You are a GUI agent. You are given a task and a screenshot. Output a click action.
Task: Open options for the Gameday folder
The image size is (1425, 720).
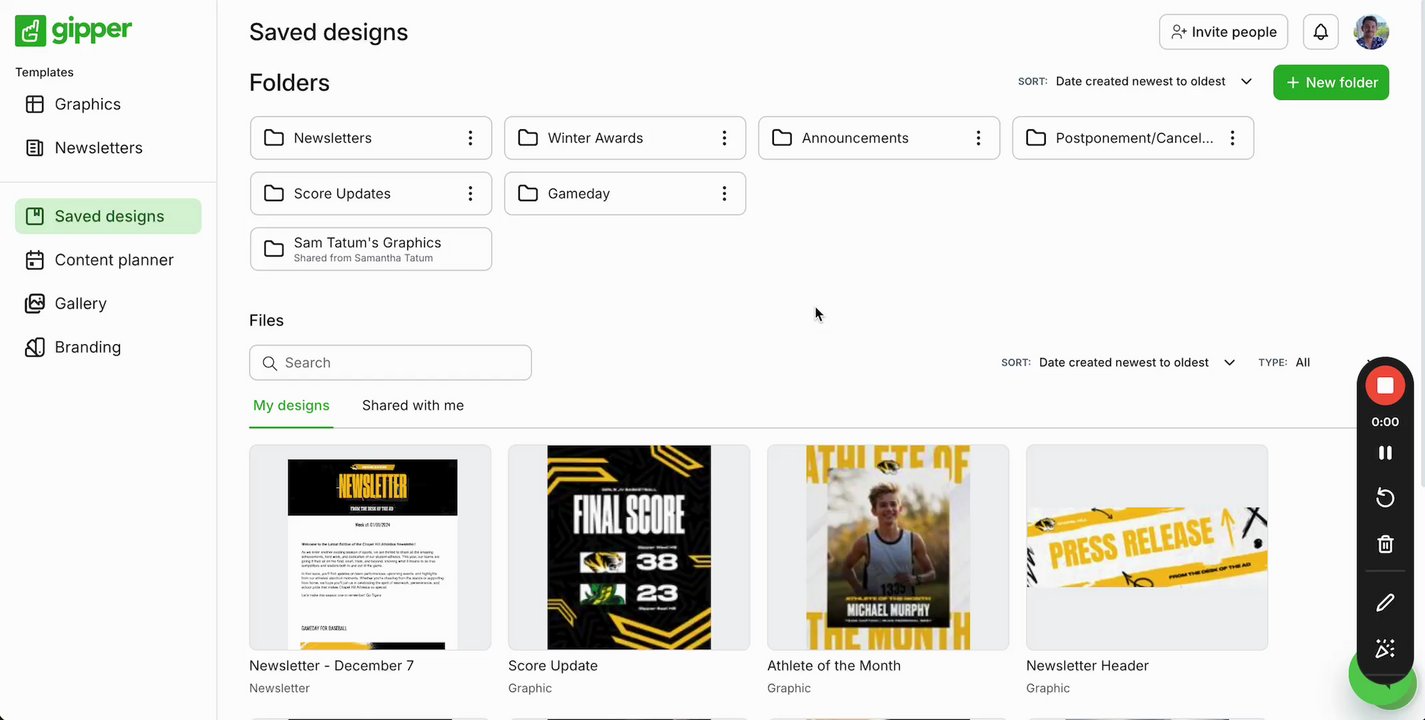724,194
